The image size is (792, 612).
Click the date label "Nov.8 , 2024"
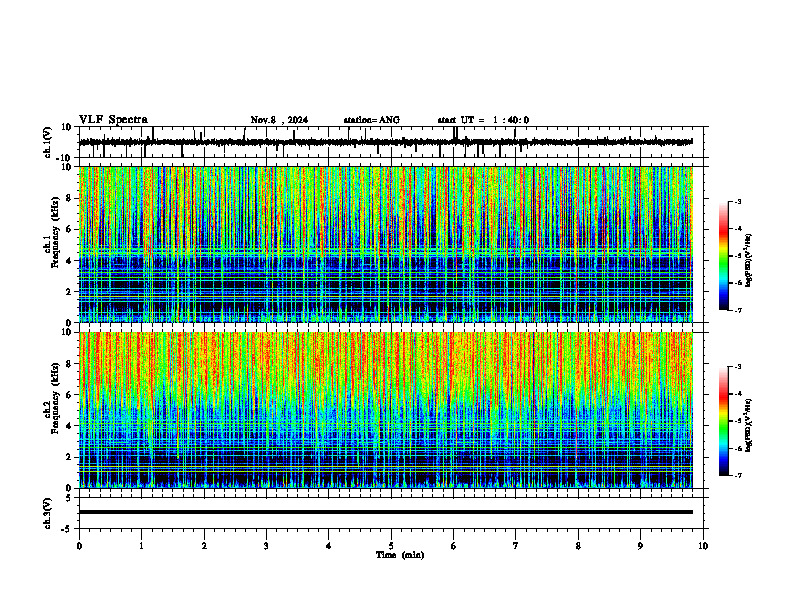pos(279,120)
